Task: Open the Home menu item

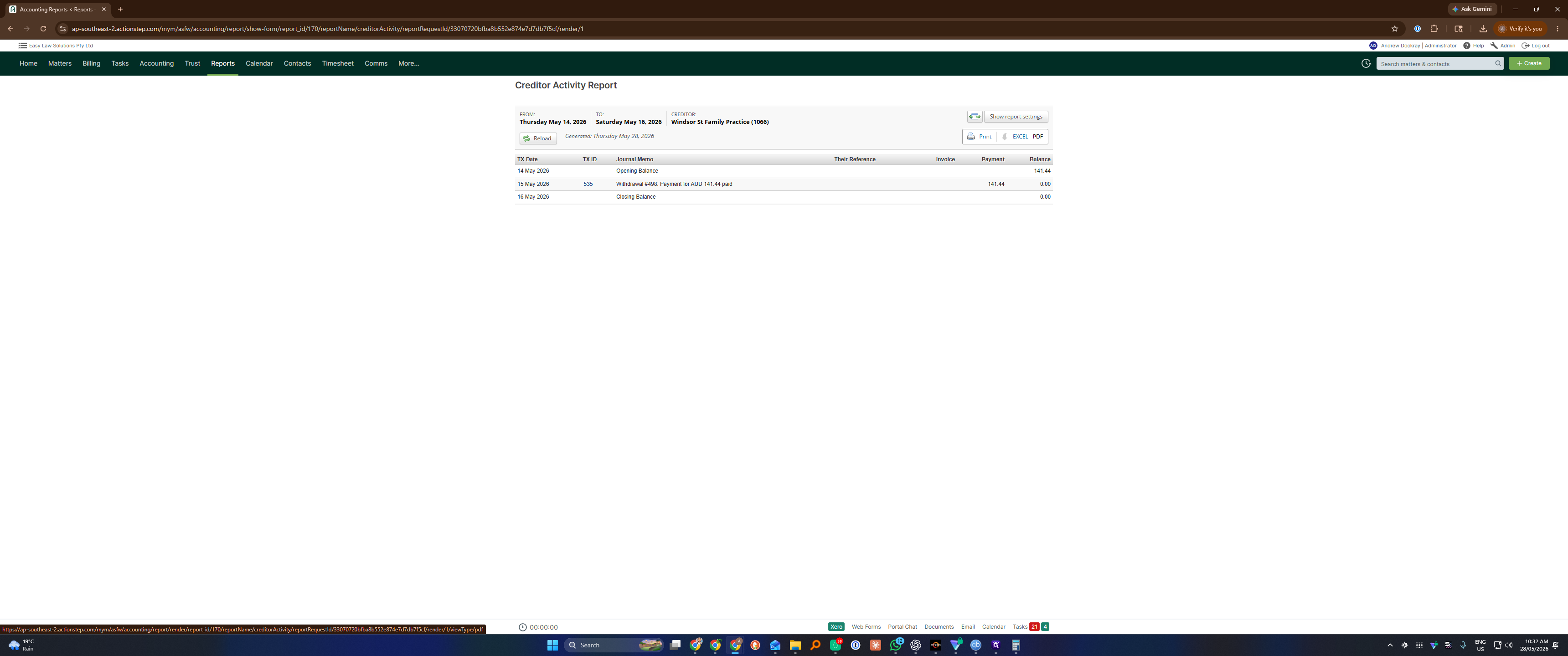Action: [x=28, y=63]
